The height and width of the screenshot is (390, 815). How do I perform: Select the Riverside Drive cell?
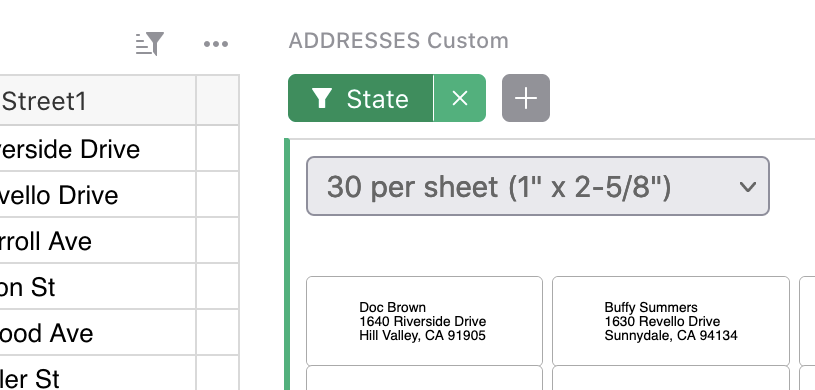point(98,148)
